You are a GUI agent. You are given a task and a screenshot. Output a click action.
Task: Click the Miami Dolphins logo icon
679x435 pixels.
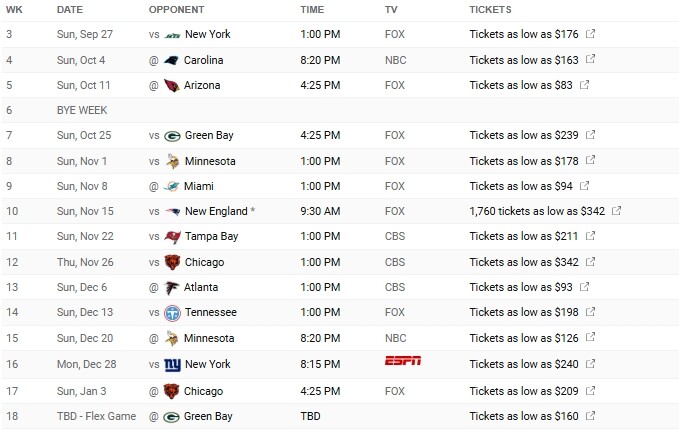[171, 187]
